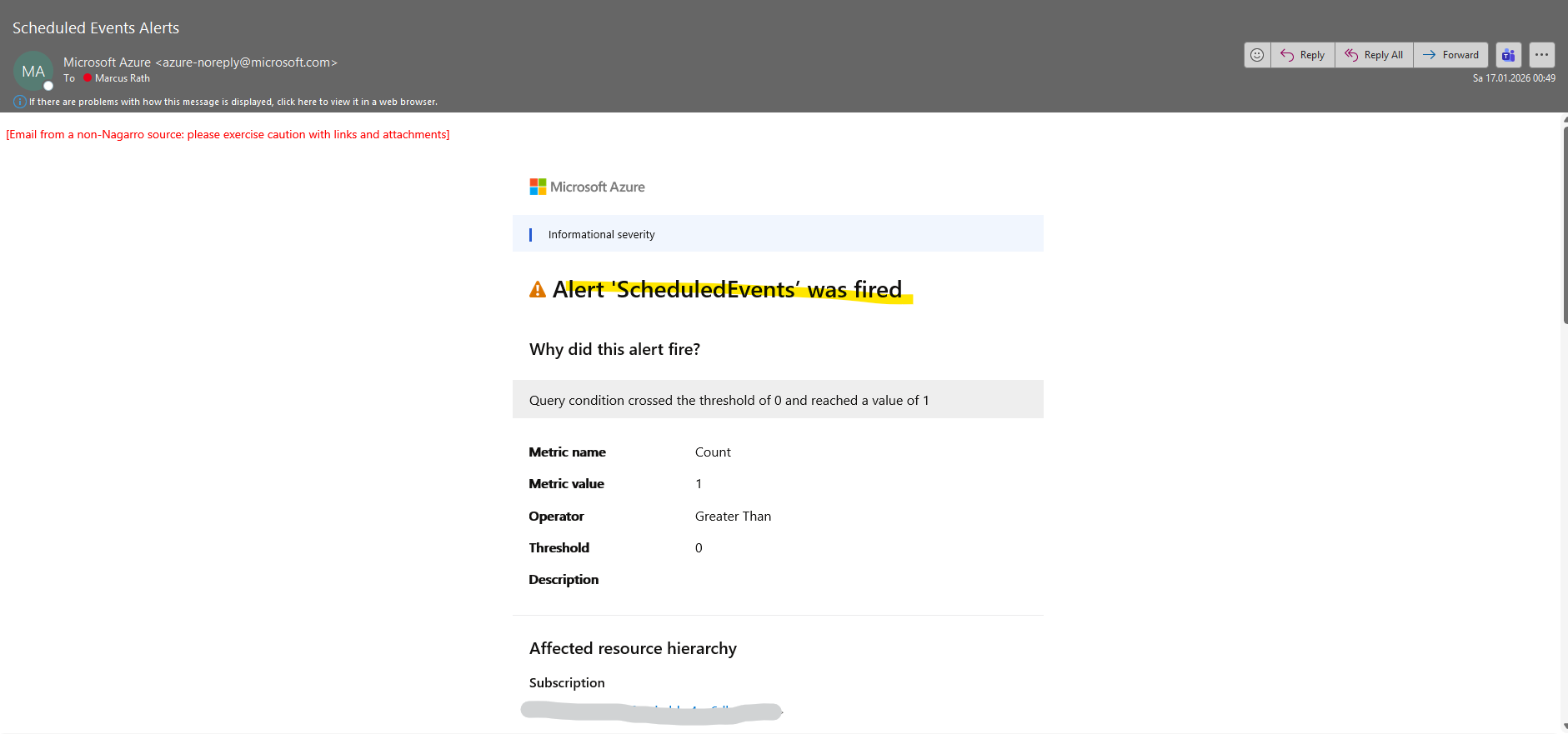1568x734 pixels.
Task: Click the Why did this alert fire heading
Action: [614, 349]
